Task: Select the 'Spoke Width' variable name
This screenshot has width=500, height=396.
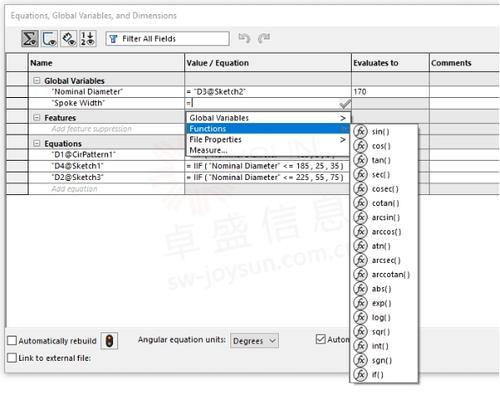Action: pos(78,103)
